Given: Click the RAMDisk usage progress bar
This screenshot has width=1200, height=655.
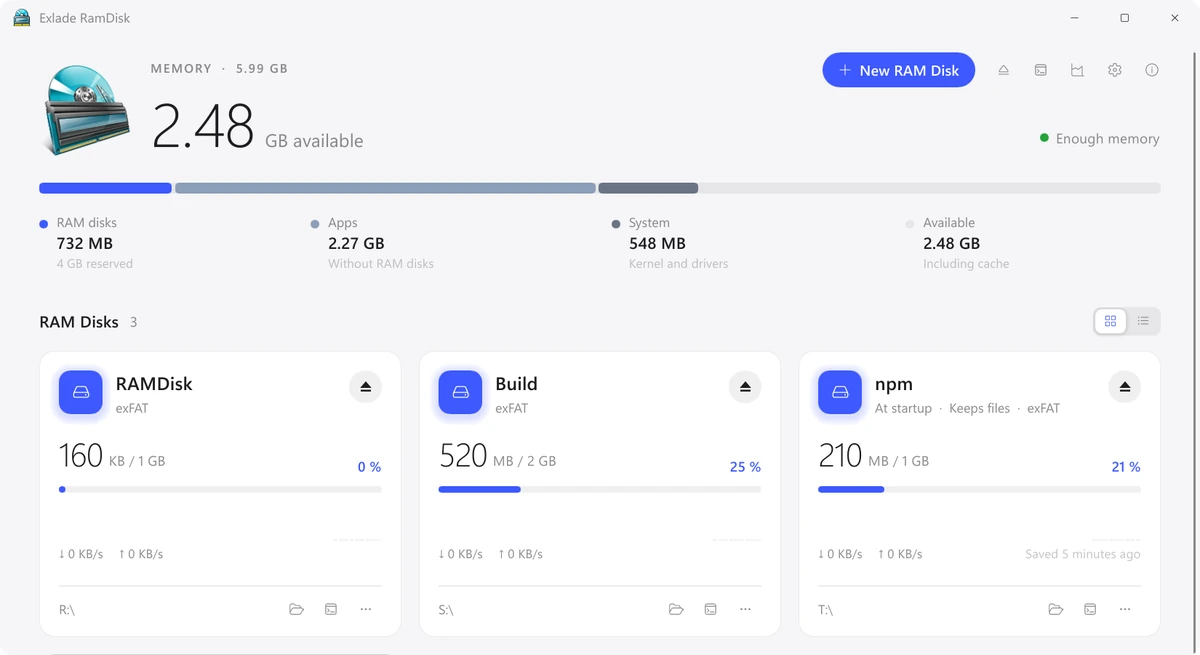Looking at the screenshot, I should [220, 489].
